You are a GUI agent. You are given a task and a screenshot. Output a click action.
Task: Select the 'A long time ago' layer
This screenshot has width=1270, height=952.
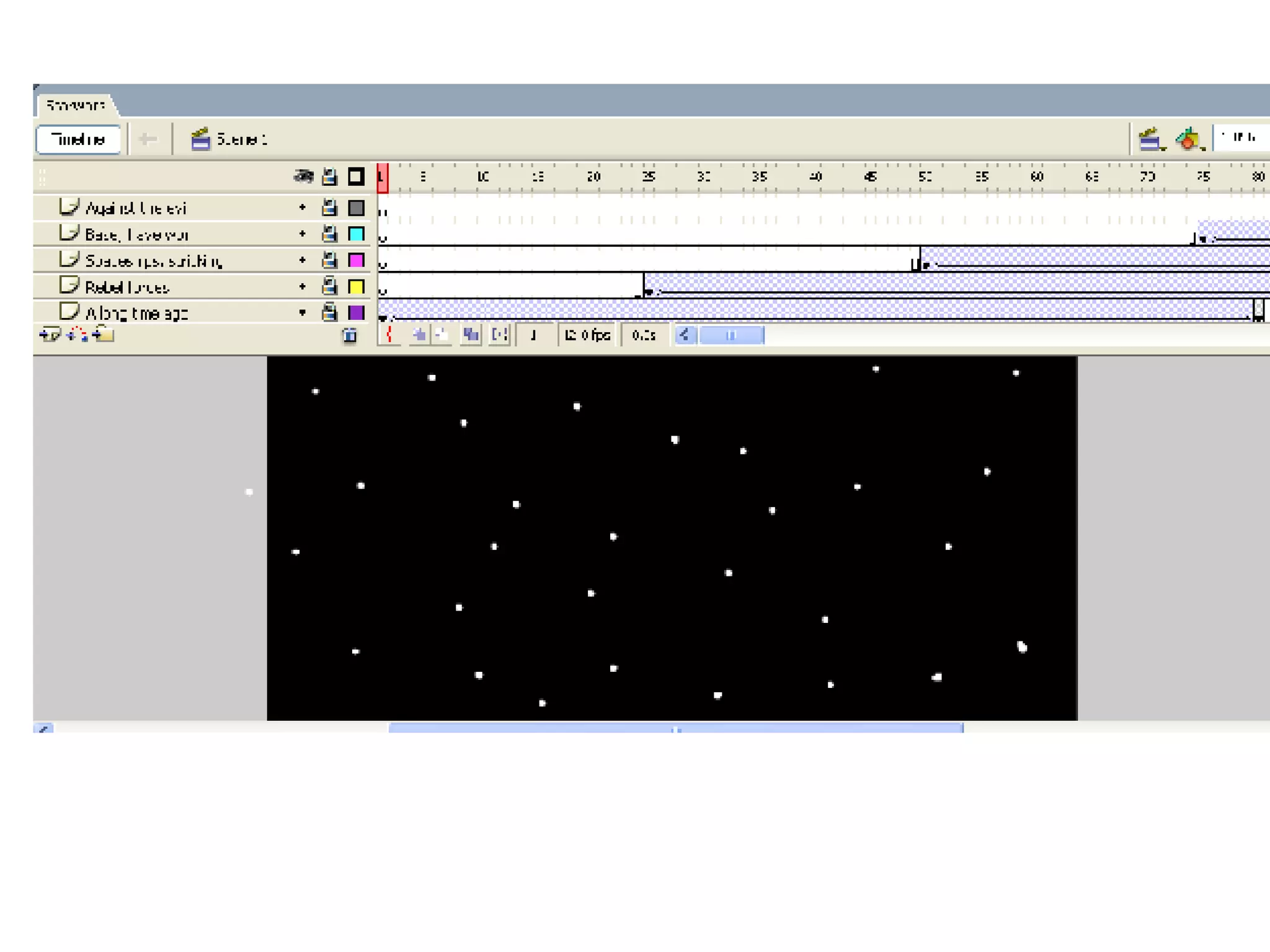point(136,314)
